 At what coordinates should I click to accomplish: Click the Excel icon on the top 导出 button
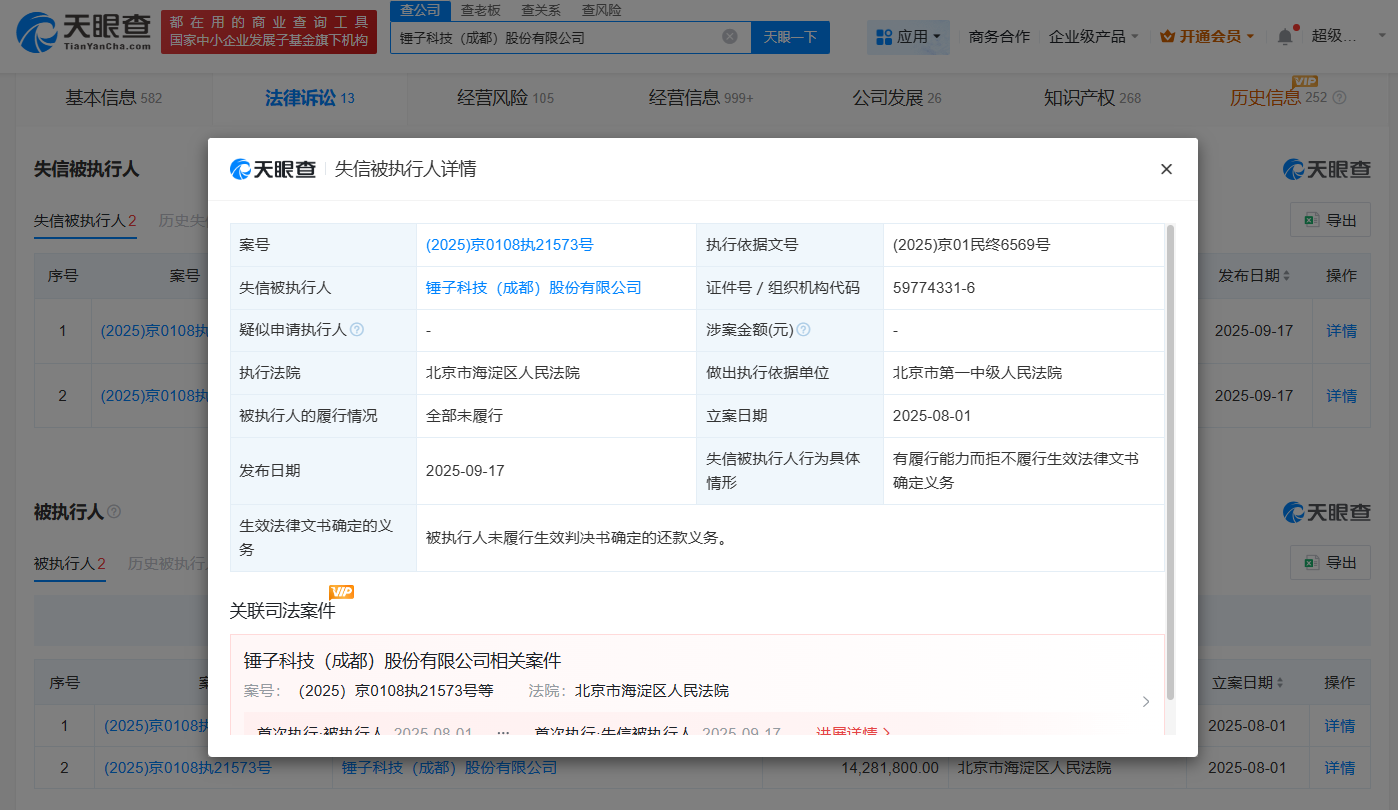pyautogui.click(x=1315, y=219)
